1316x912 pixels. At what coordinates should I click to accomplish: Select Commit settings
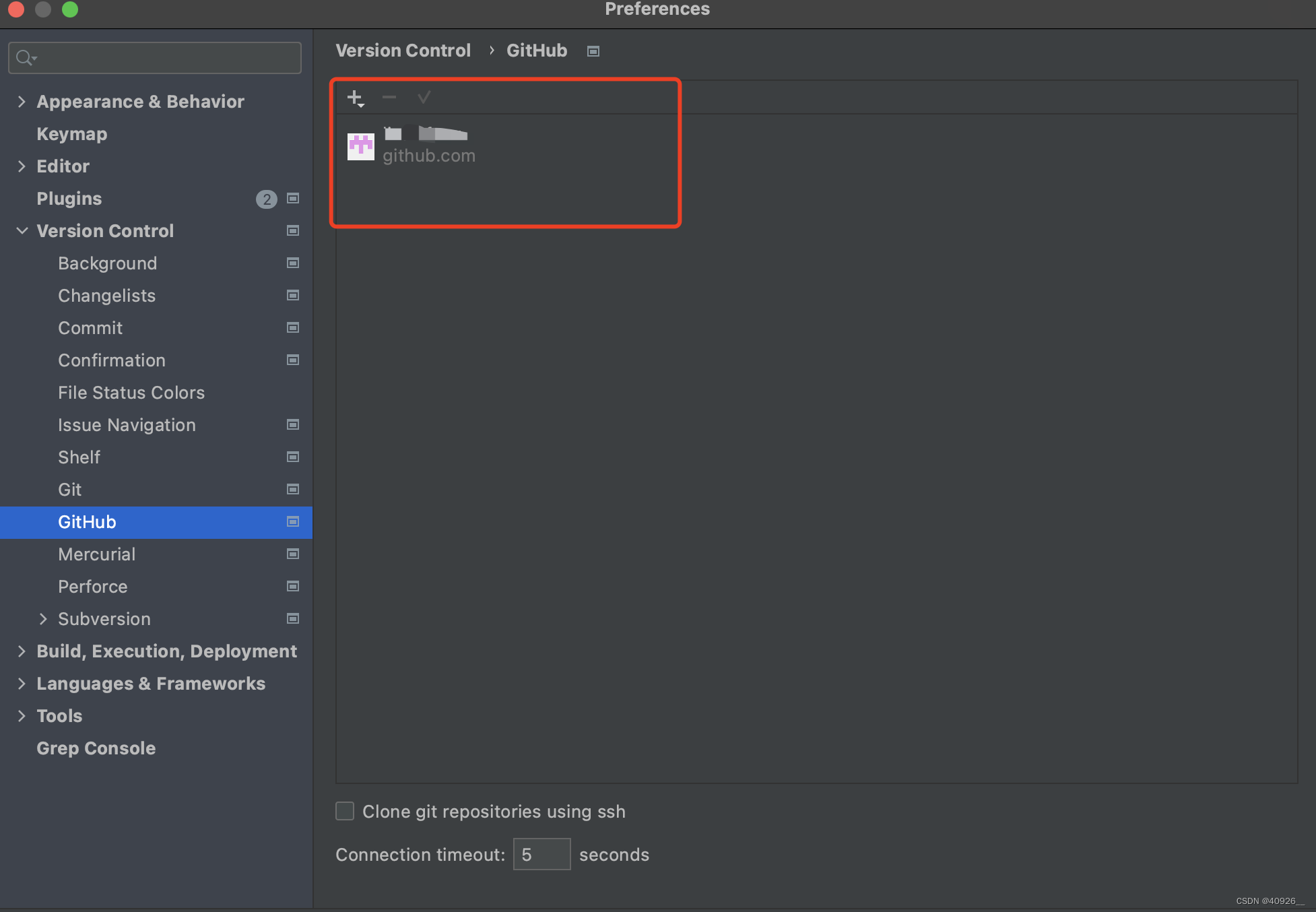(90, 328)
